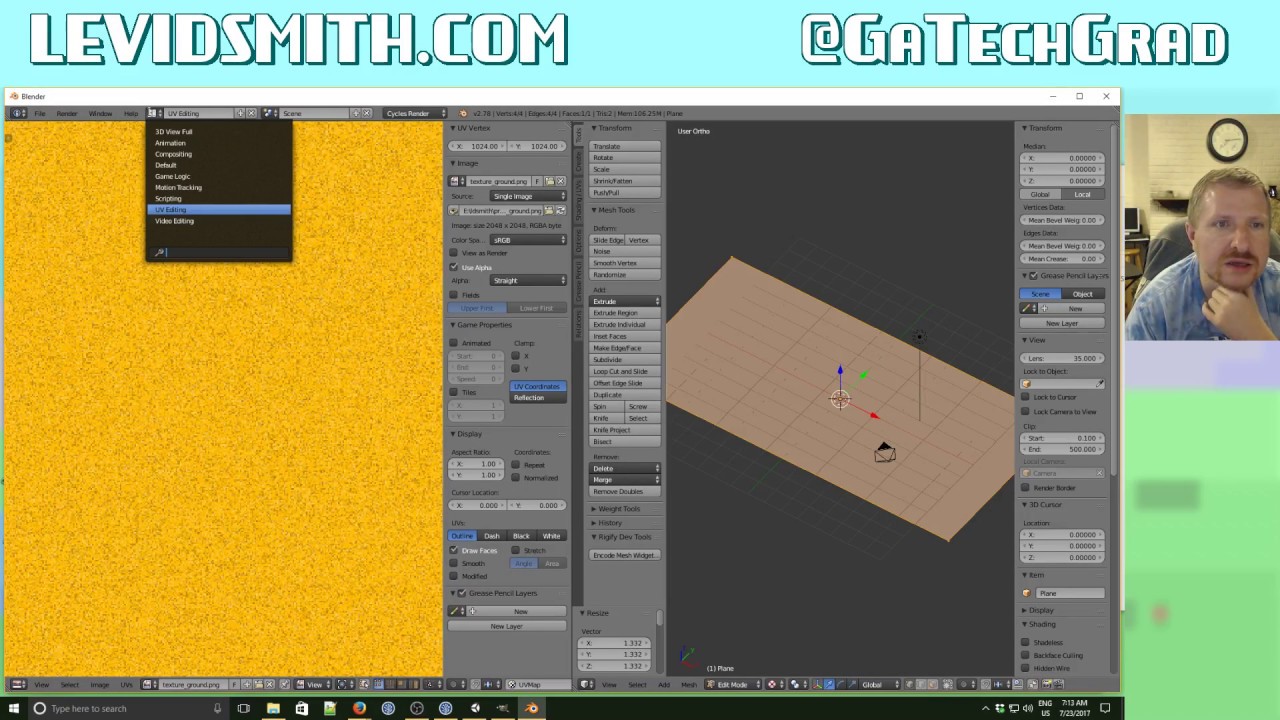
Task: Enable Animated checkbox in Game Properties
Action: pyautogui.click(x=454, y=343)
